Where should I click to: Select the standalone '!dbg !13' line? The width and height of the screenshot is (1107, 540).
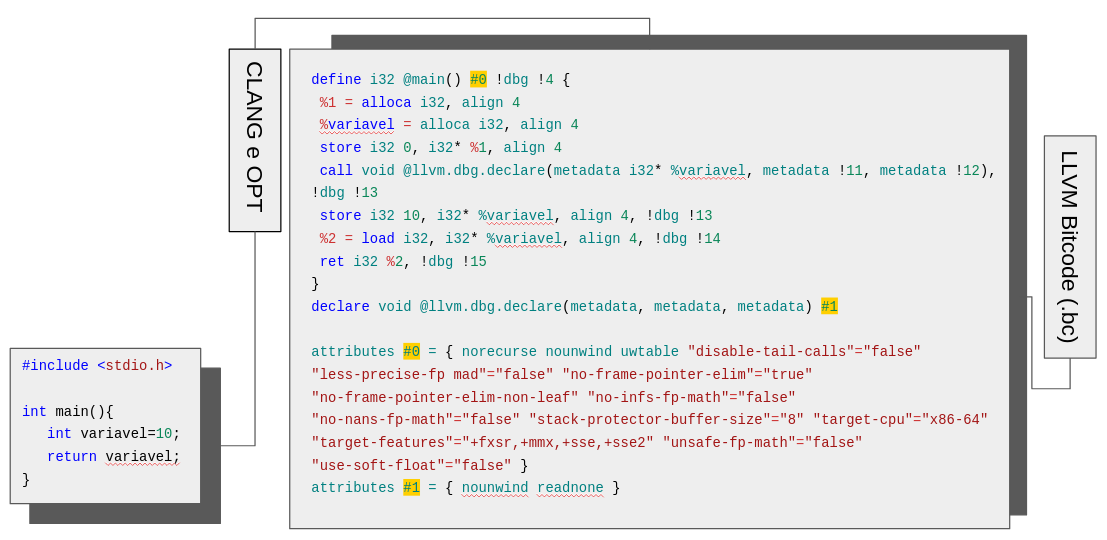tap(345, 193)
